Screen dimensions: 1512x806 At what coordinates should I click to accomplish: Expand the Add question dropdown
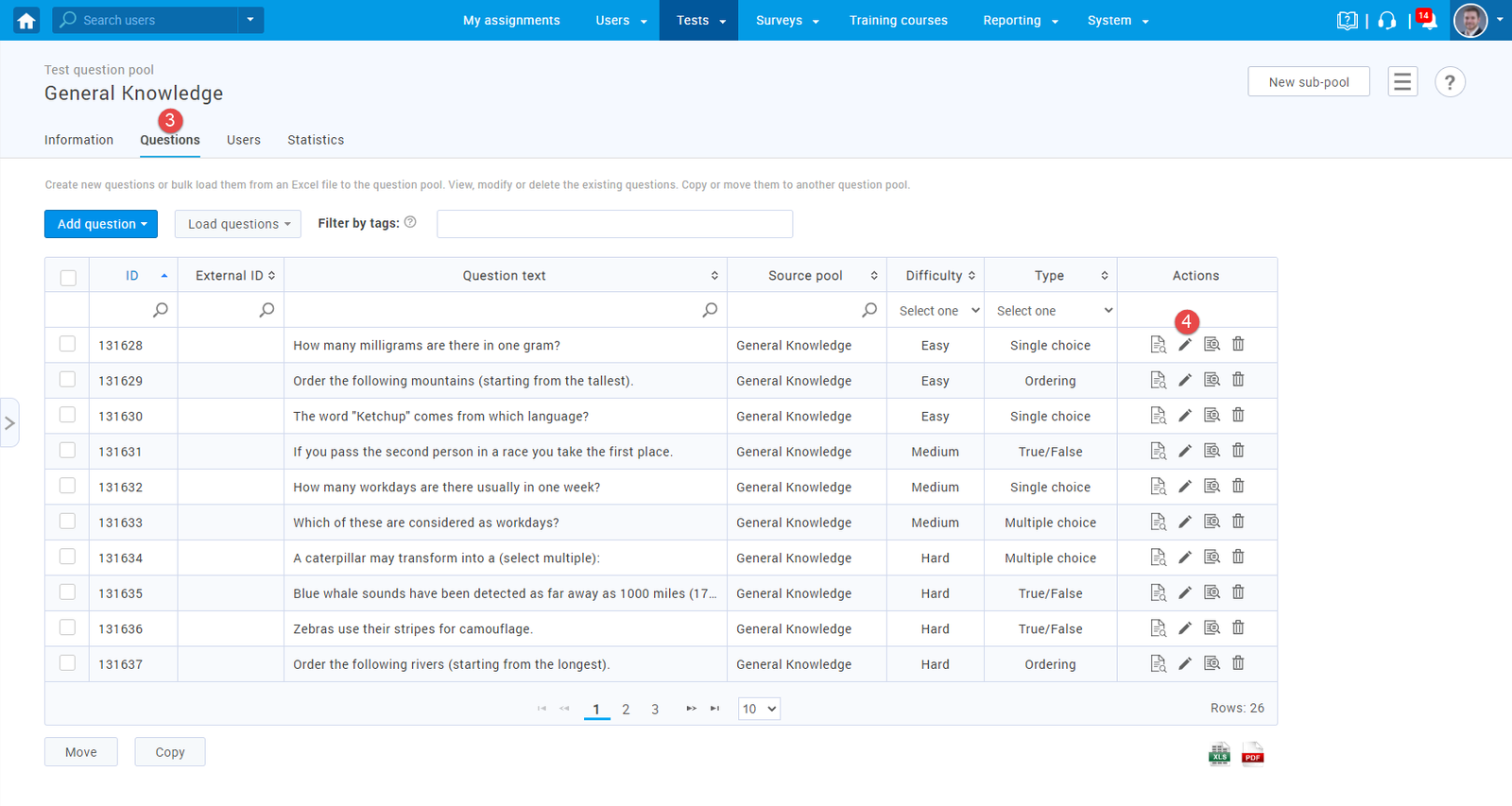click(101, 224)
